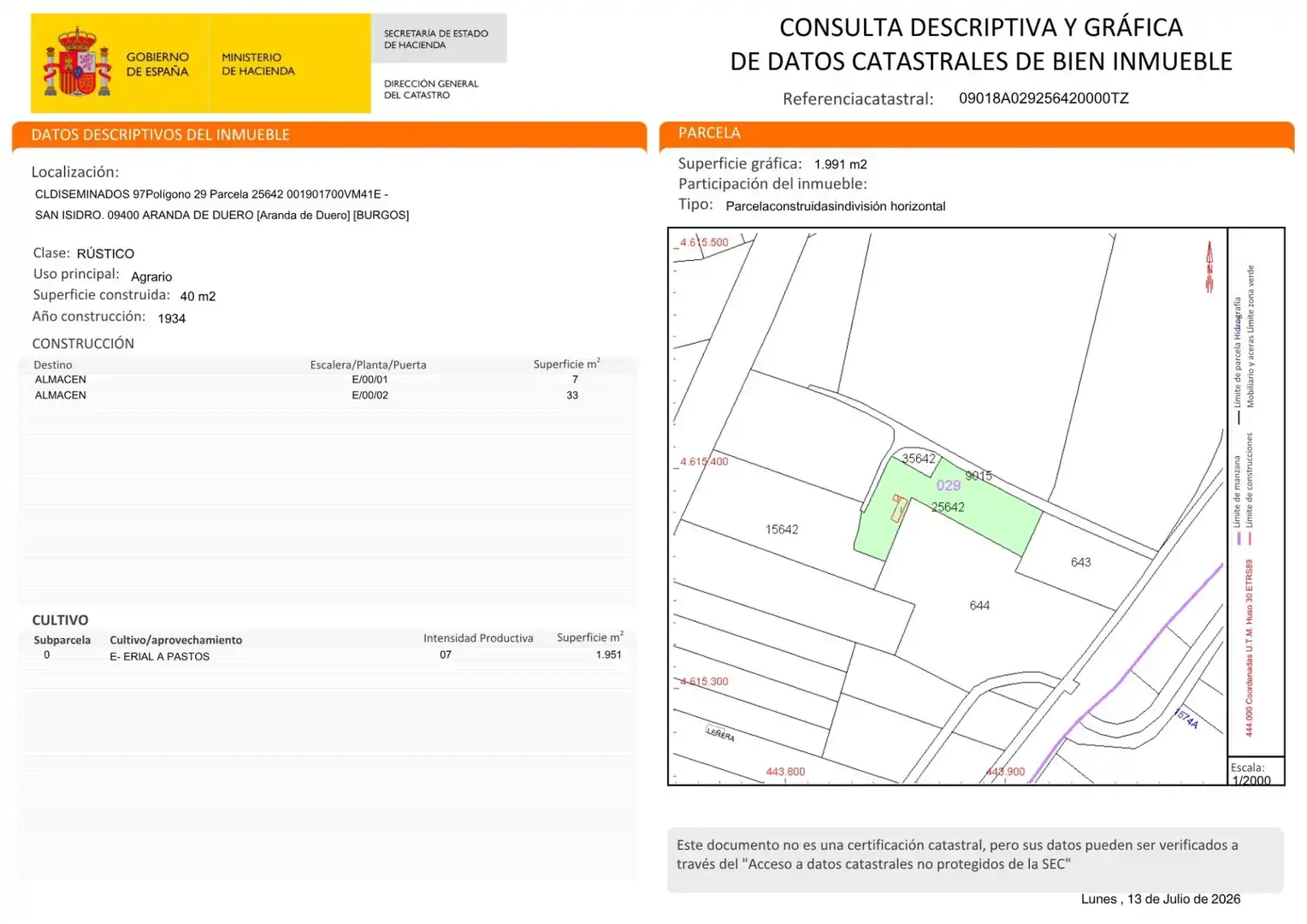This screenshot has width=1307, height=924.
Task: Click the "443.800" coordinate at the map bottom
Action: coord(785,772)
